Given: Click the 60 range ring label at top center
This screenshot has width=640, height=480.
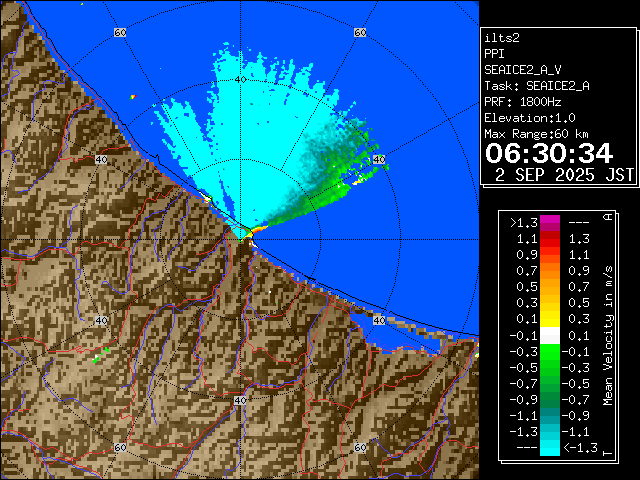Looking at the screenshot, I should (x=359, y=33).
